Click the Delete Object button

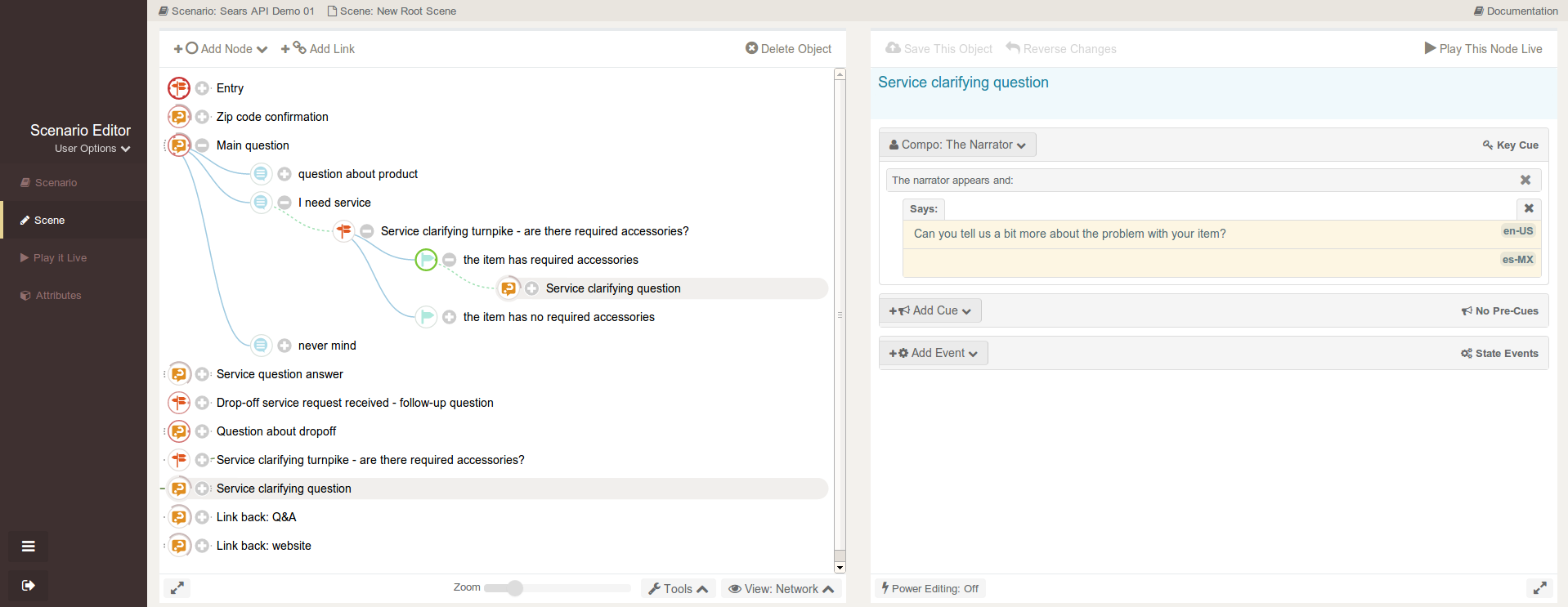click(x=788, y=49)
